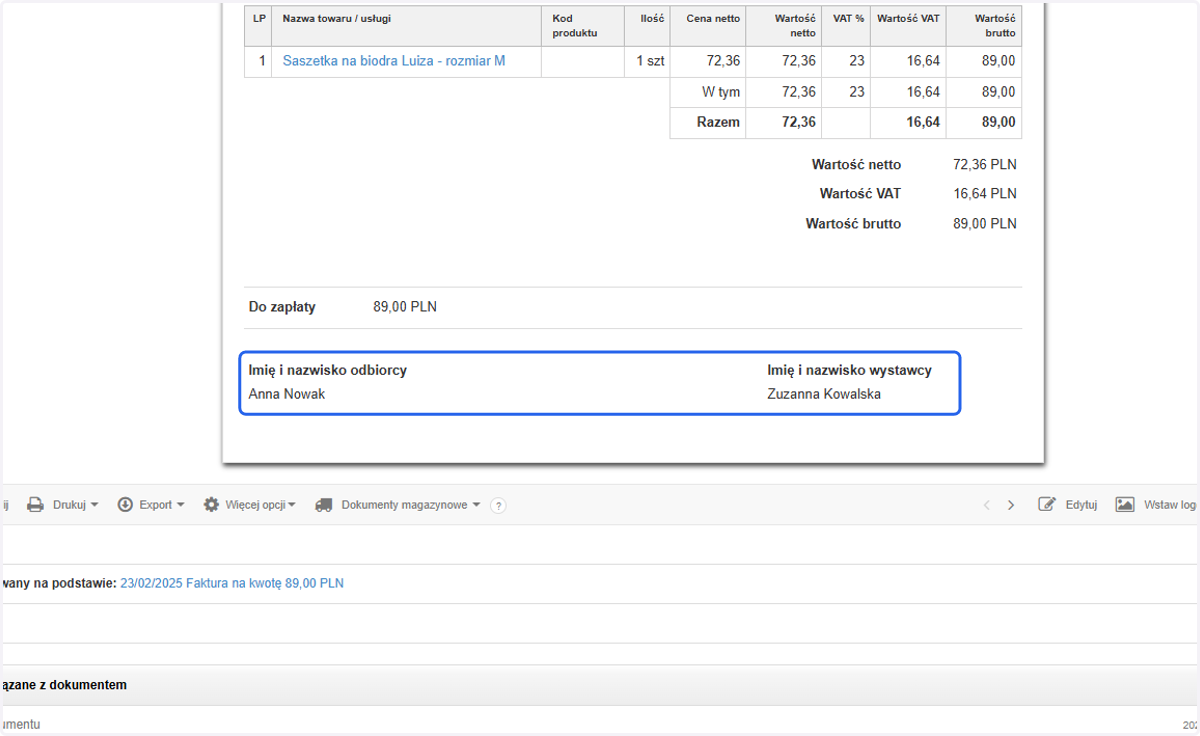Click the Wartość netto 72,36 PLN value
This screenshot has width=1200, height=736.
(x=985, y=164)
